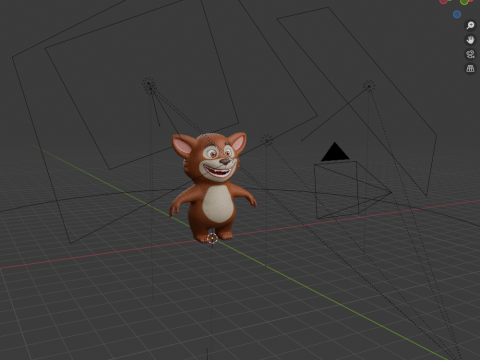Toggle the camera view icon
480x360 pixels.
pos(470,54)
